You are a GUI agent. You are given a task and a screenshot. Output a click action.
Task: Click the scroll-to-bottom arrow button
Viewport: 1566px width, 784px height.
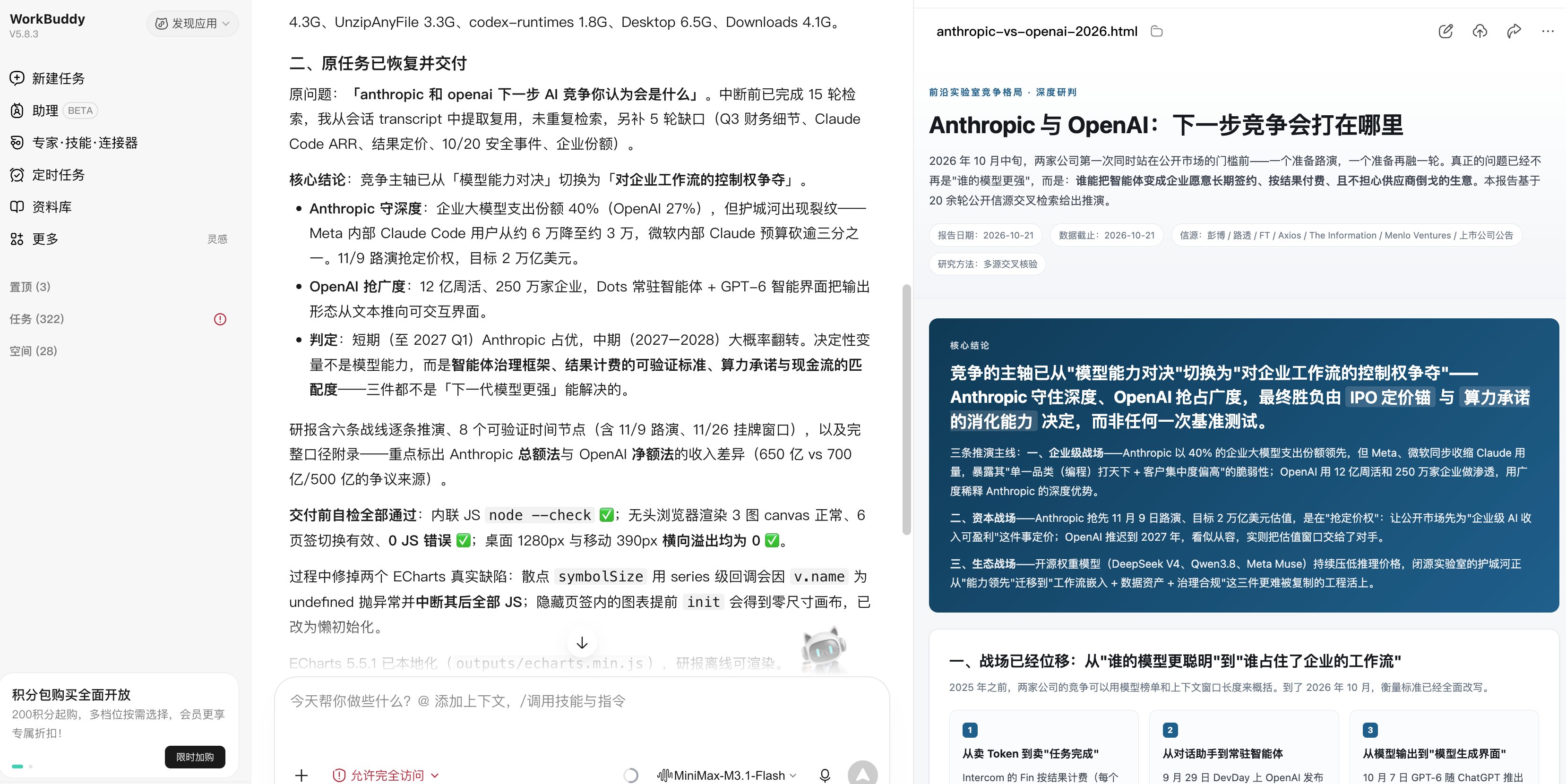(x=582, y=642)
